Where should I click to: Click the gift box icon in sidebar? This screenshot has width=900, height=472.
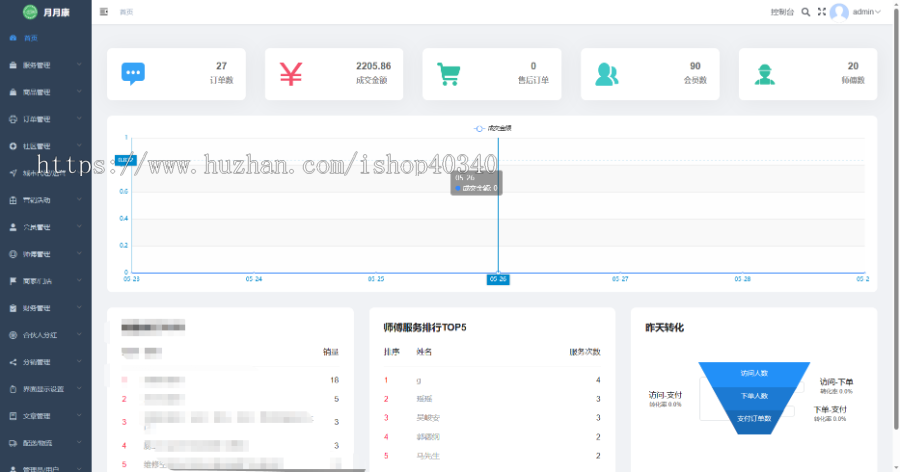pyautogui.click(x=13, y=200)
